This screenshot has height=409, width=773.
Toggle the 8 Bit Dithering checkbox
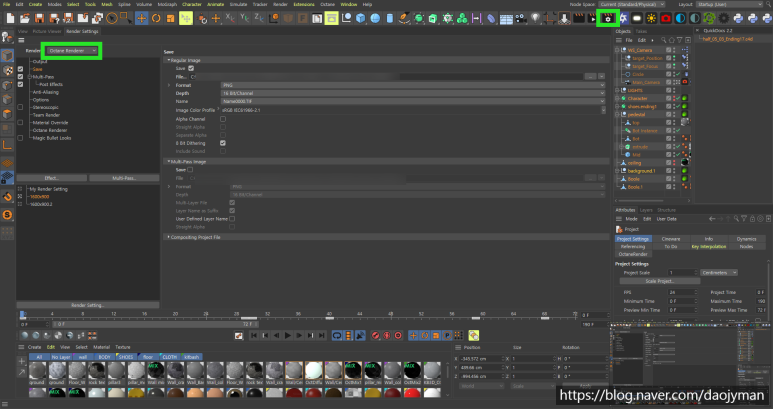tap(223, 143)
